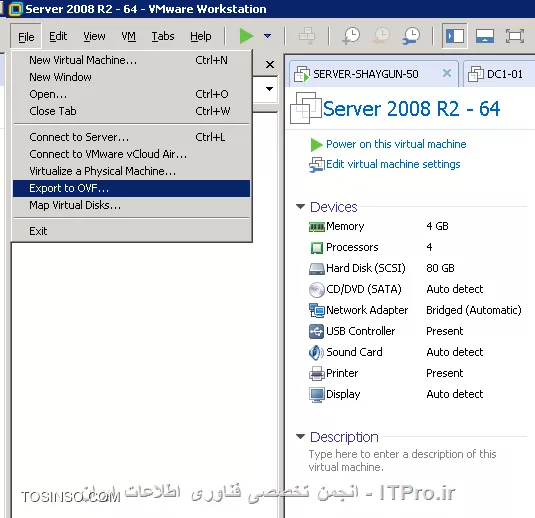Select the Network Adapter label
The width and height of the screenshot is (535, 518).
[367, 311]
